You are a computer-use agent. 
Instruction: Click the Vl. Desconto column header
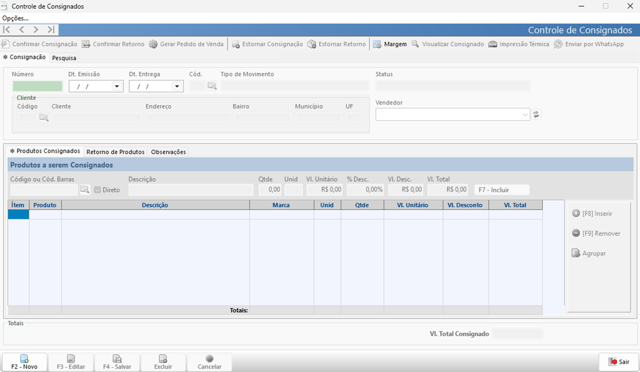(x=465, y=205)
